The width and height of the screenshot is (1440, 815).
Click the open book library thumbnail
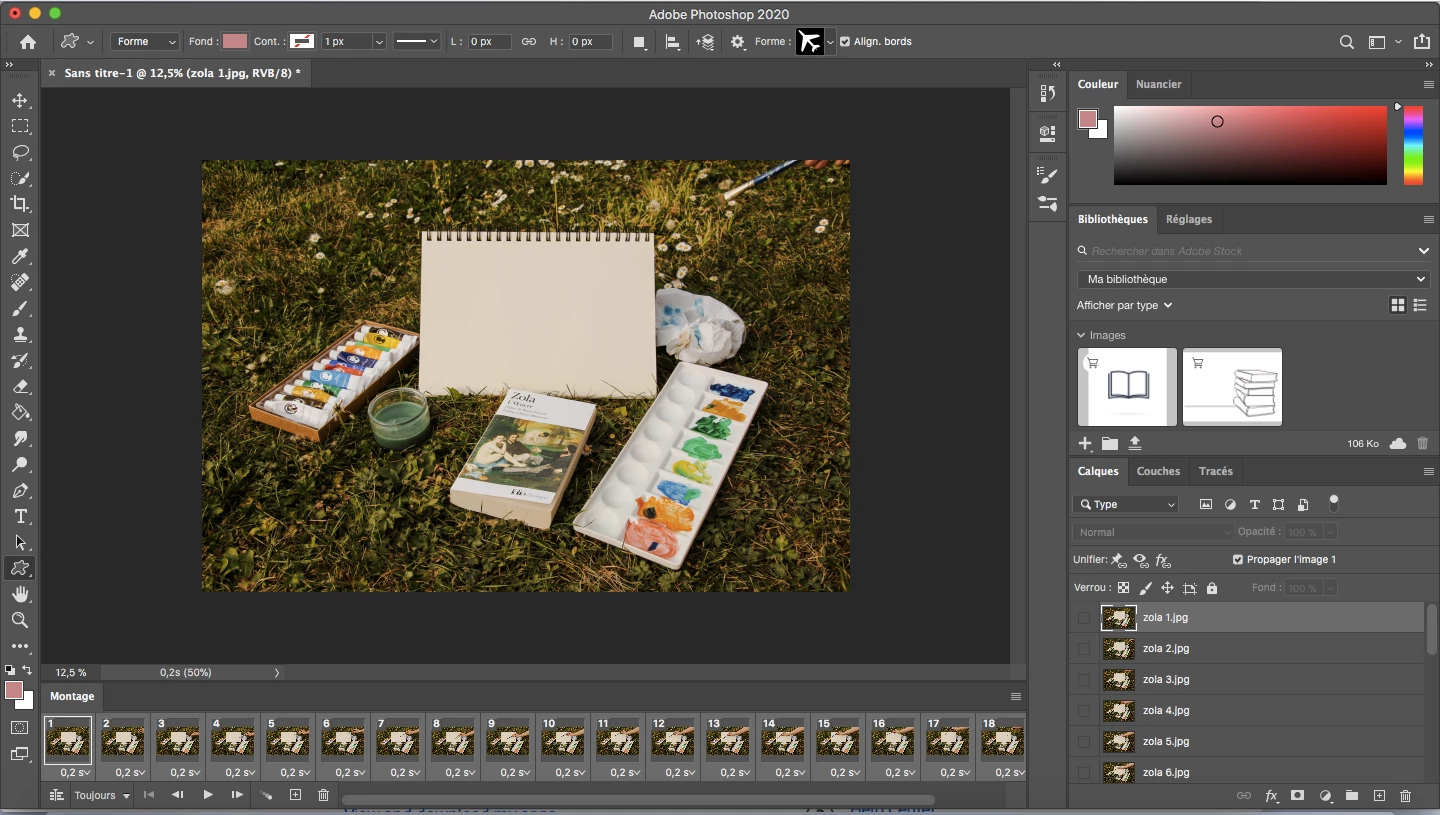click(1127, 387)
